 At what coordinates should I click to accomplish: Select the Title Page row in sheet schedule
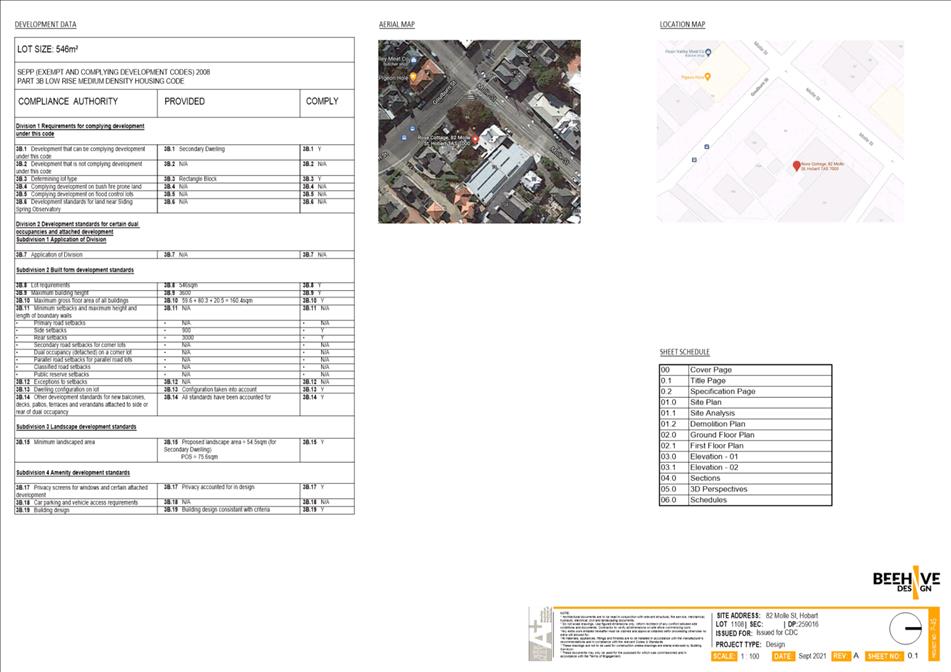(745, 381)
